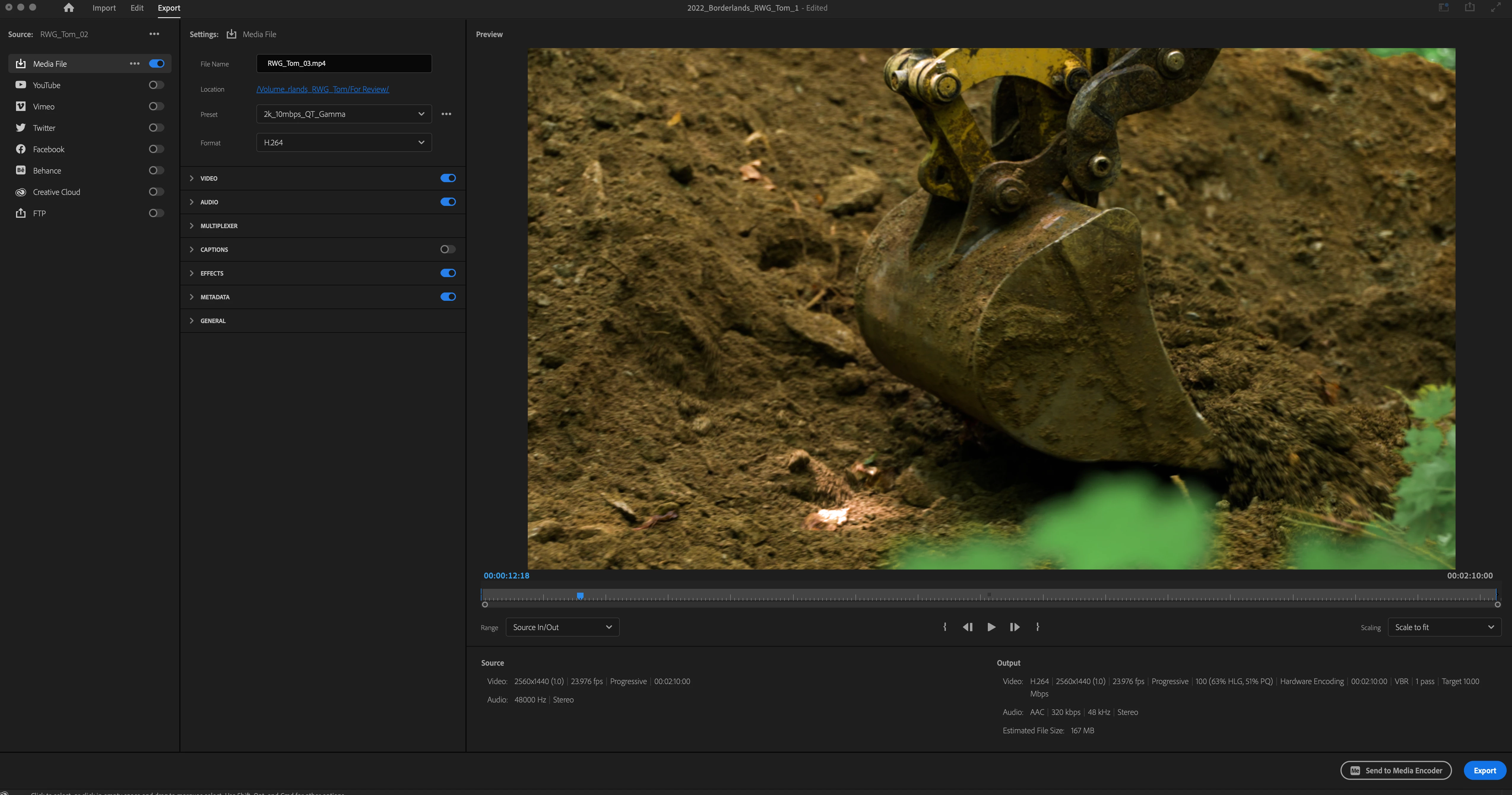Open the Source options three-dot menu
Screen dimensions: 1512x795
[x=154, y=34]
